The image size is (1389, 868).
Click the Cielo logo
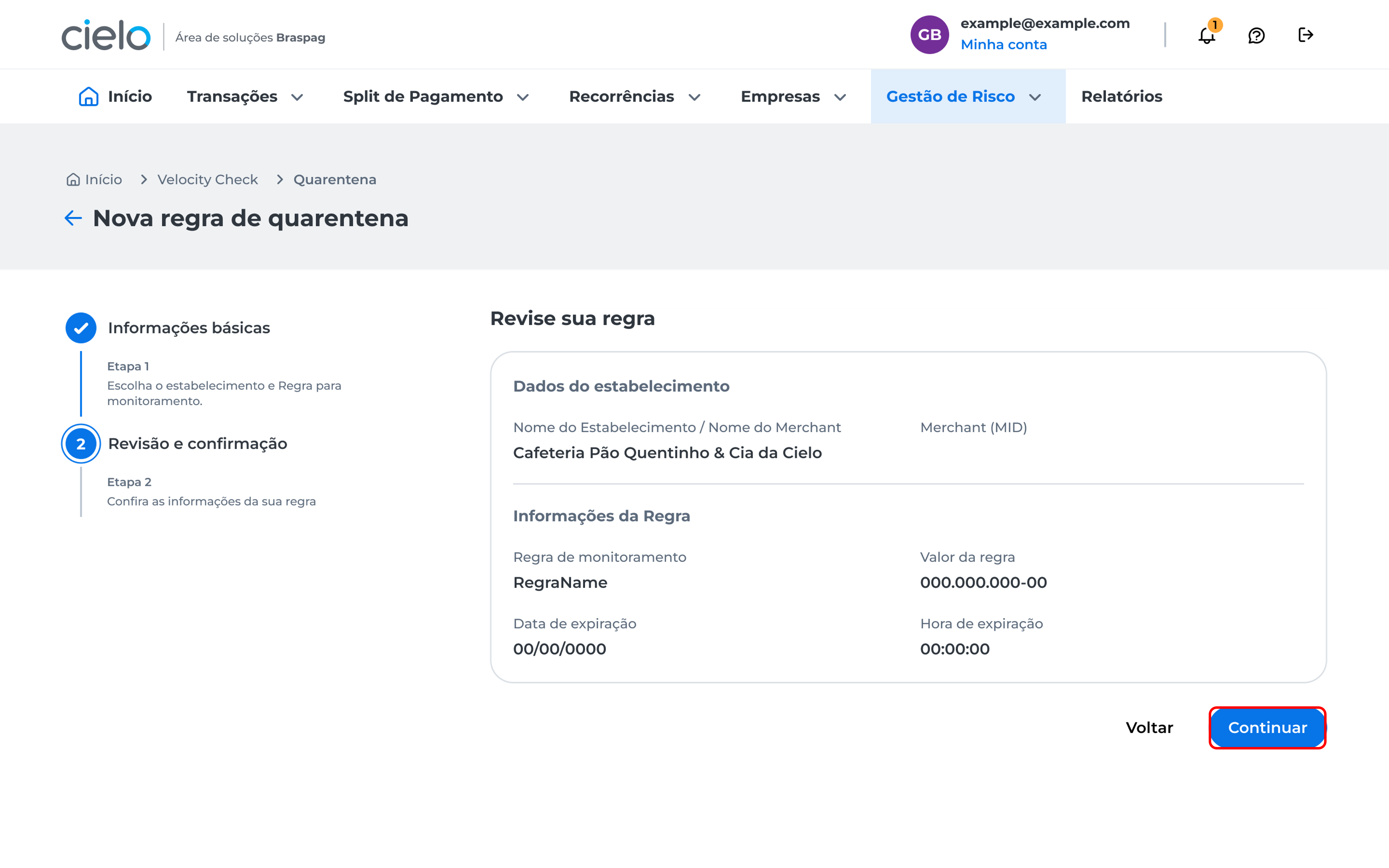[106, 35]
